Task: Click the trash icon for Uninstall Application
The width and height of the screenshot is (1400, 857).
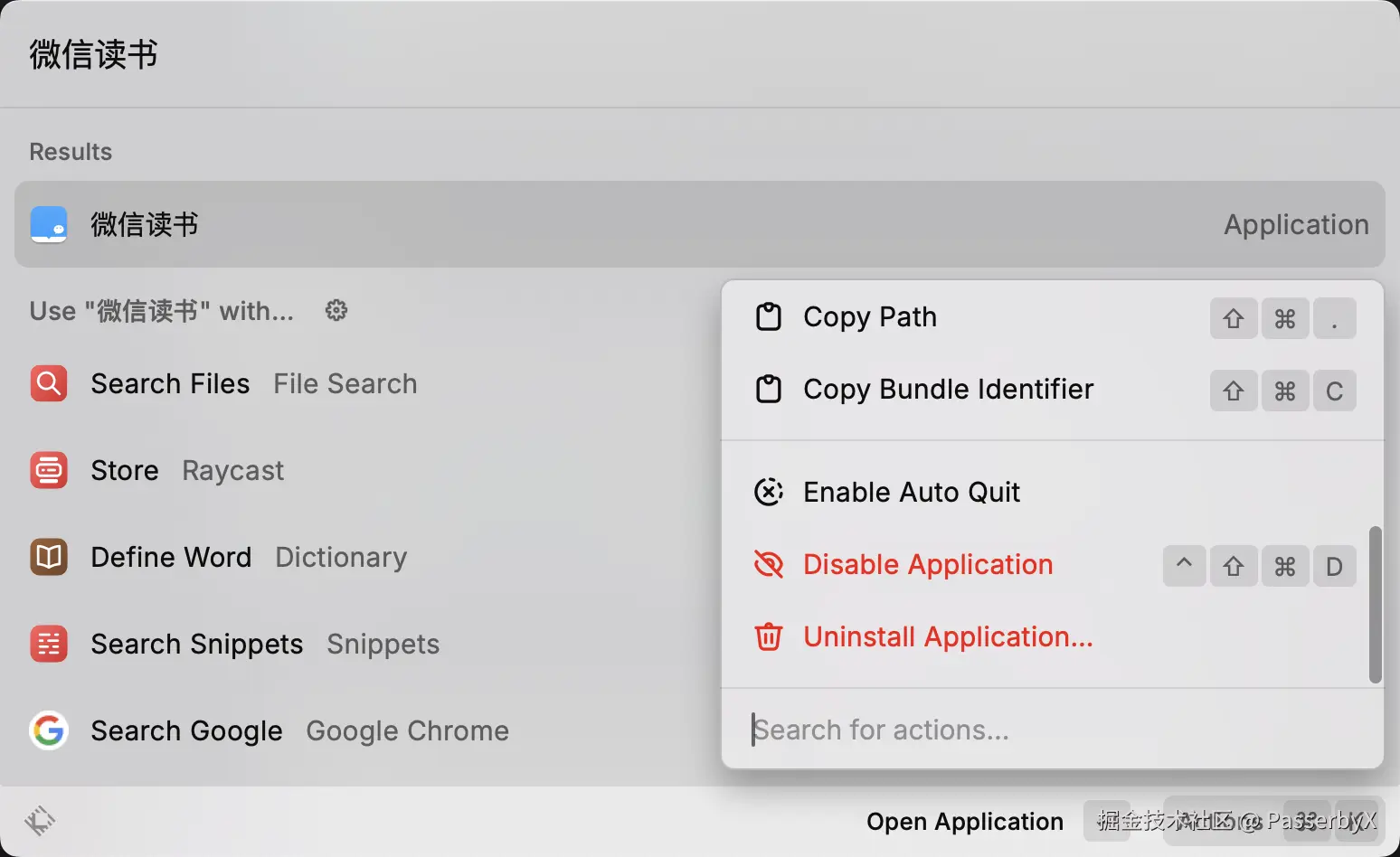Action: pyautogui.click(x=769, y=636)
